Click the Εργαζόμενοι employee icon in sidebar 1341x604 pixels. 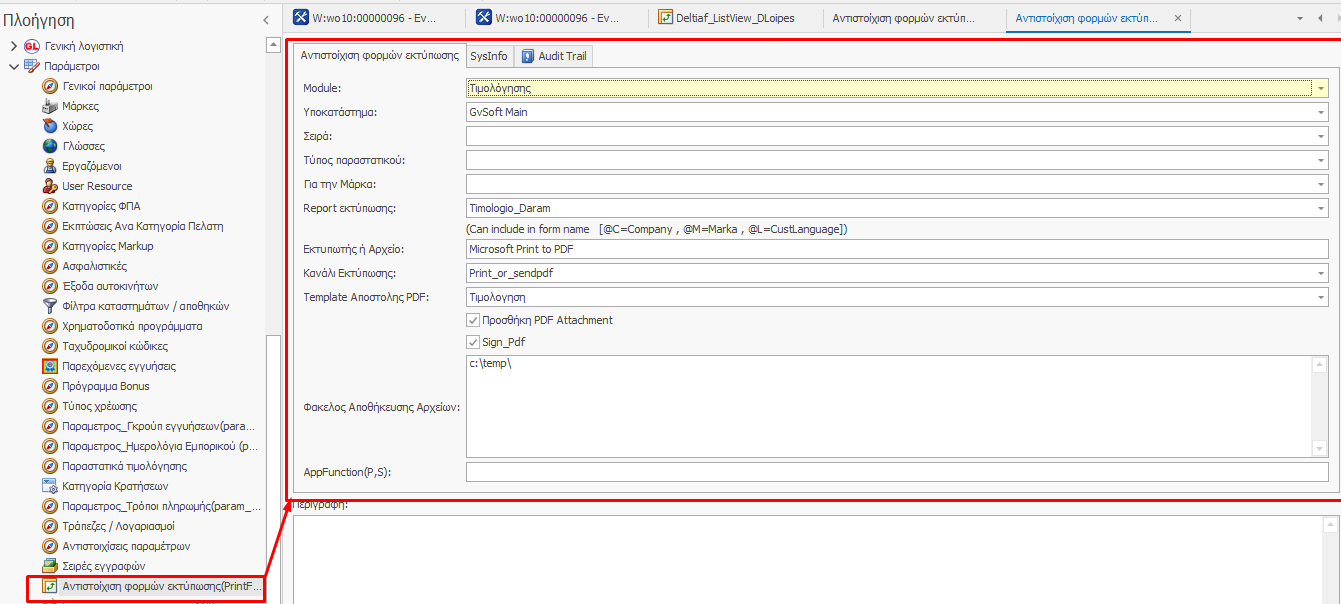[50, 166]
